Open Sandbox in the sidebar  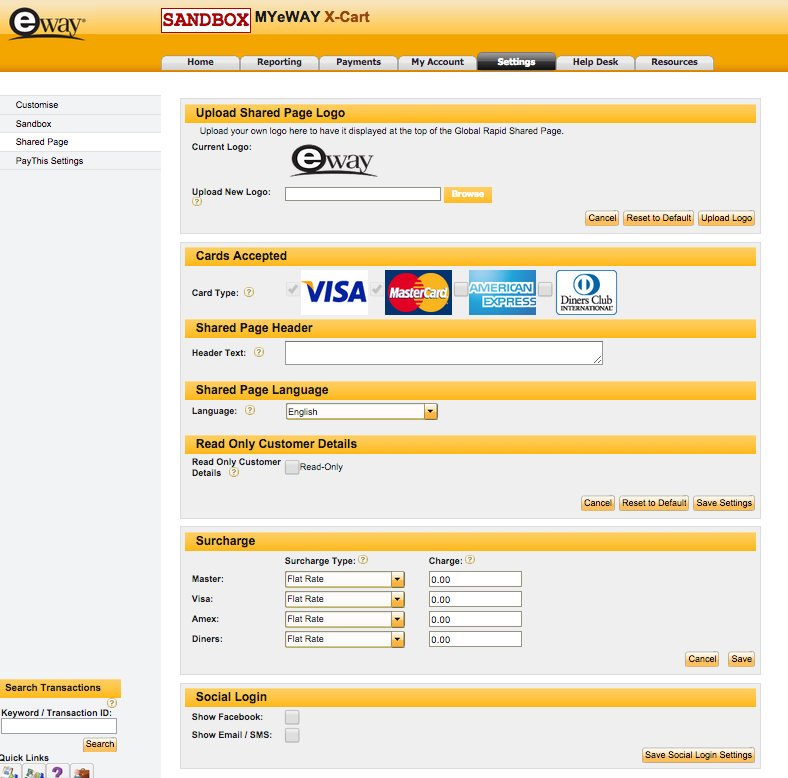point(80,124)
